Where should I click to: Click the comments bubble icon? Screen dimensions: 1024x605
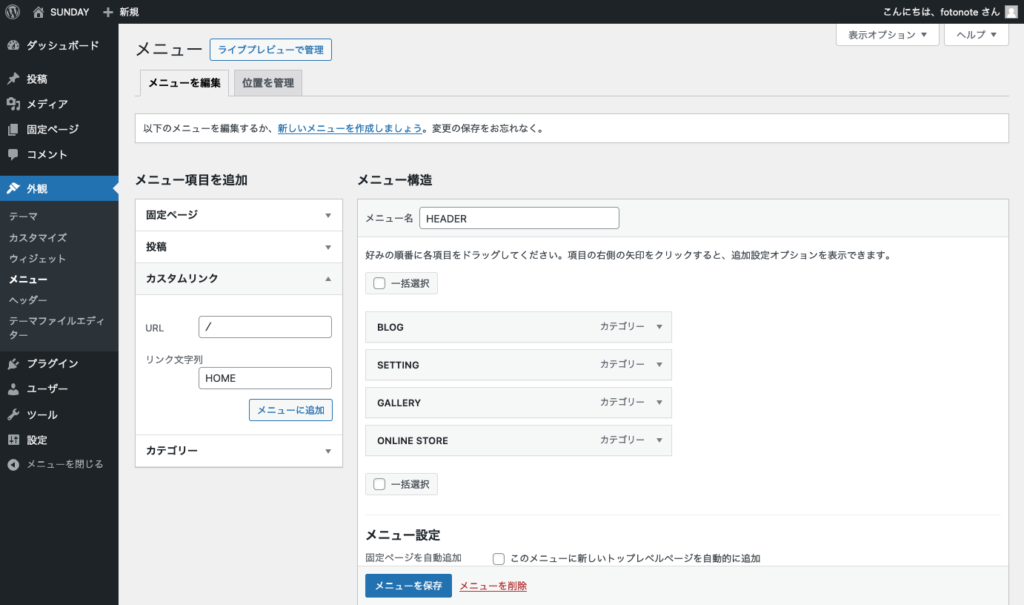pyautogui.click(x=13, y=155)
